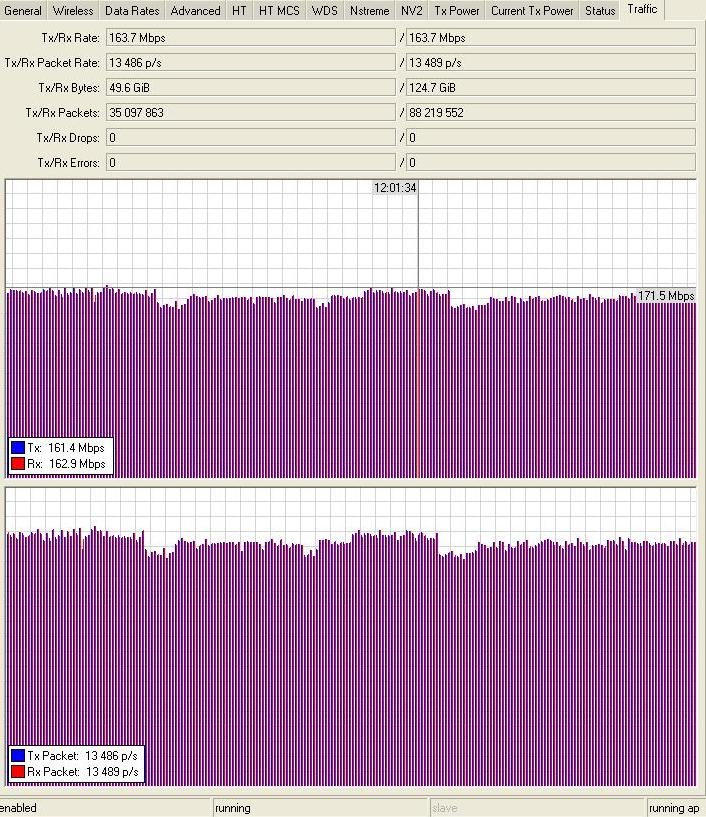Open the HT tab
706x817 pixels.
[x=239, y=10]
